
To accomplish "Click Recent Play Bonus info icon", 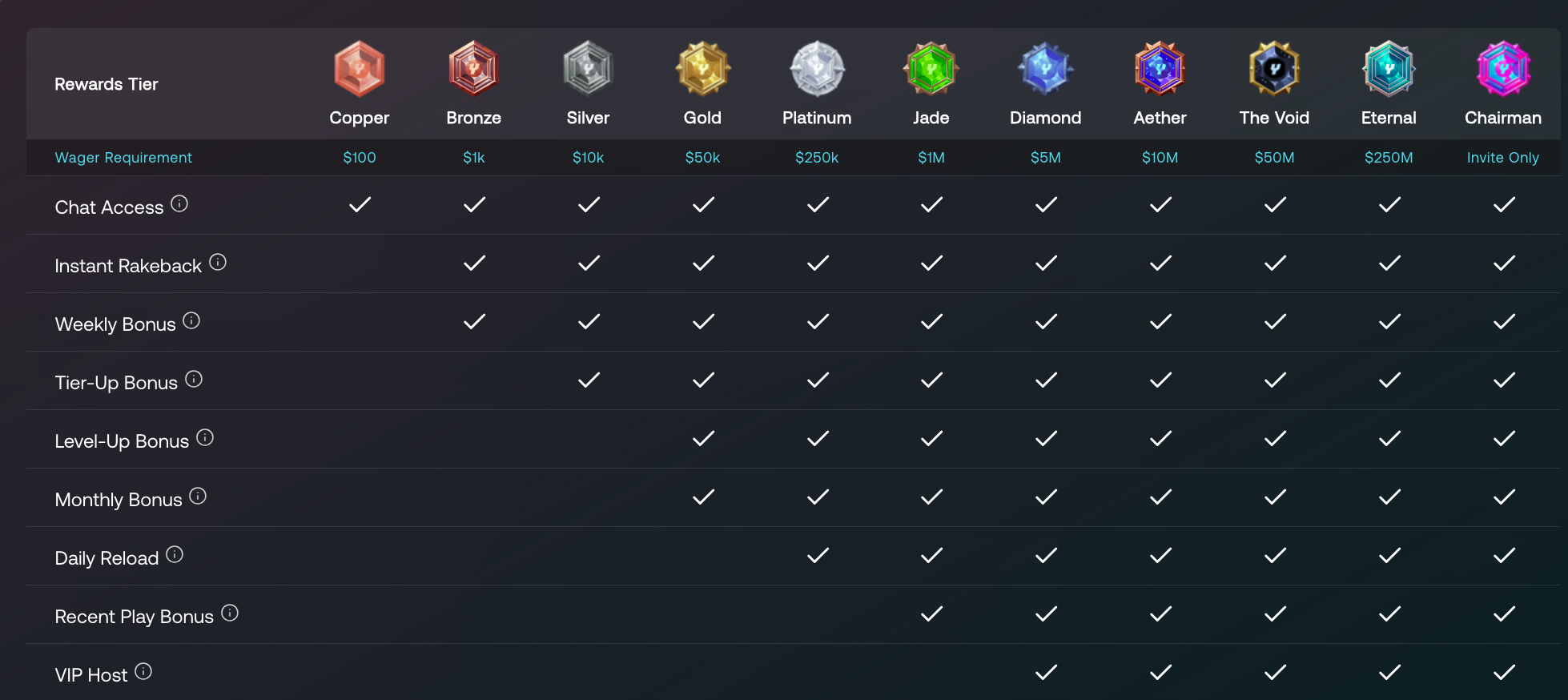I will [x=230, y=614].
